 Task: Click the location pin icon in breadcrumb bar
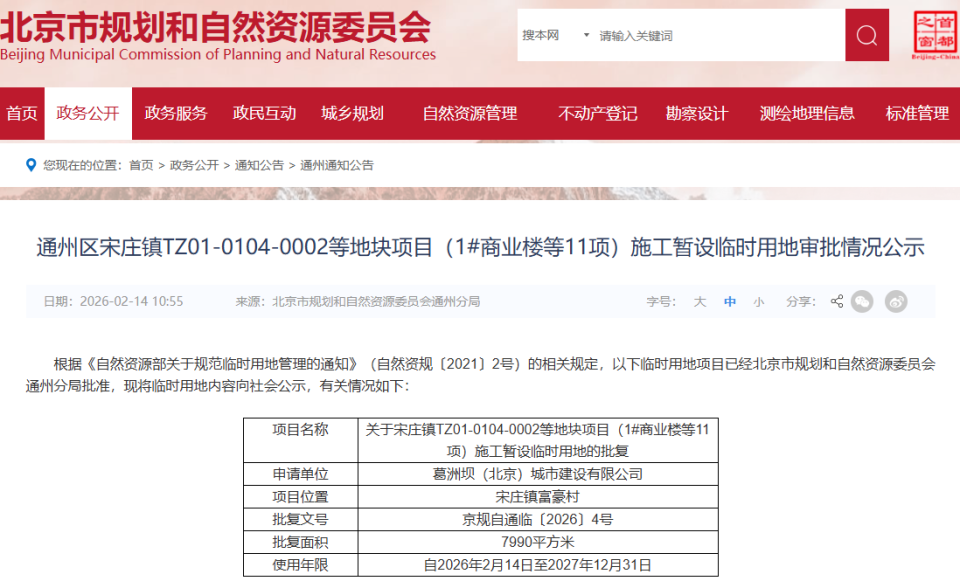(30, 162)
